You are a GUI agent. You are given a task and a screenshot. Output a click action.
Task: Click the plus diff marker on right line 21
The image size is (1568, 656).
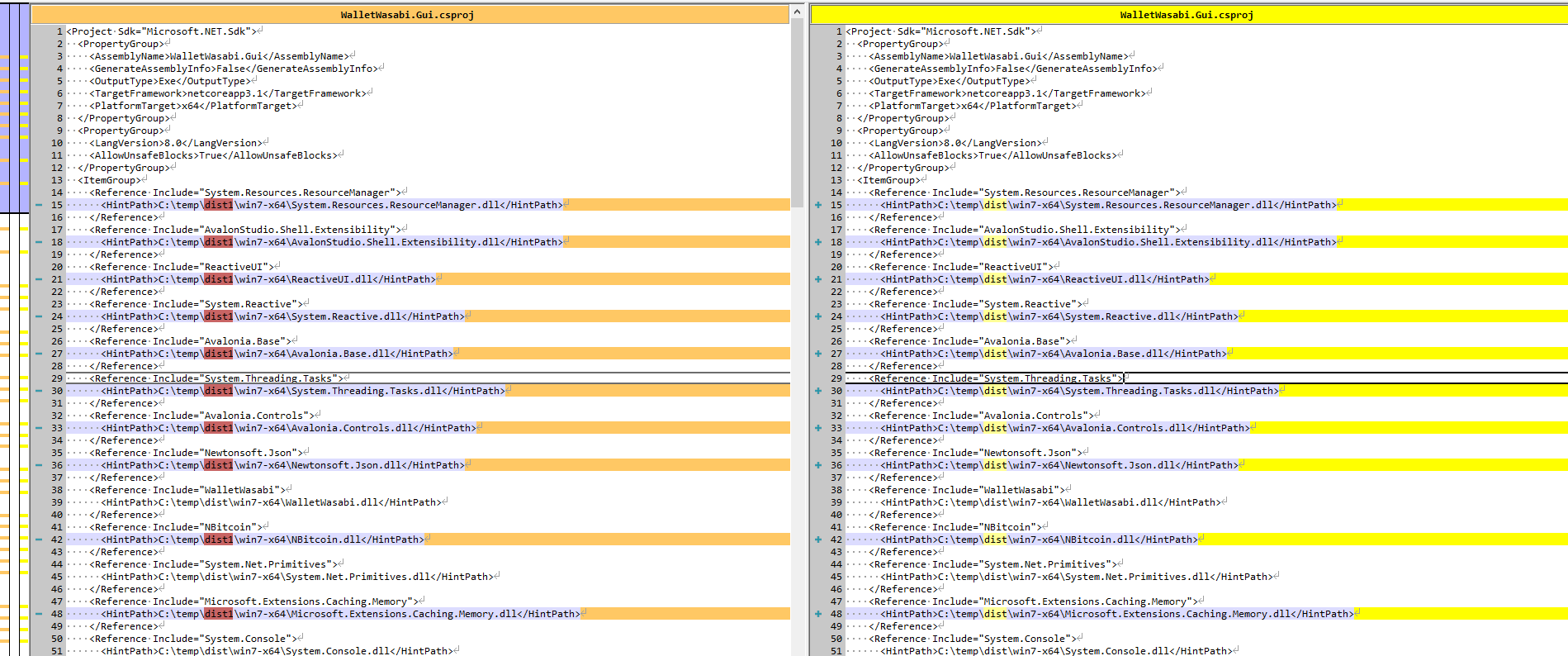(818, 279)
